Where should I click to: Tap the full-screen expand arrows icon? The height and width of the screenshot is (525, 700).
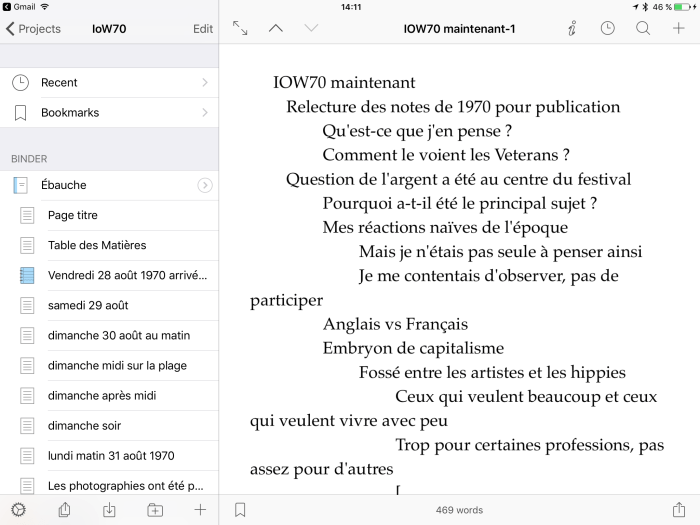240,29
